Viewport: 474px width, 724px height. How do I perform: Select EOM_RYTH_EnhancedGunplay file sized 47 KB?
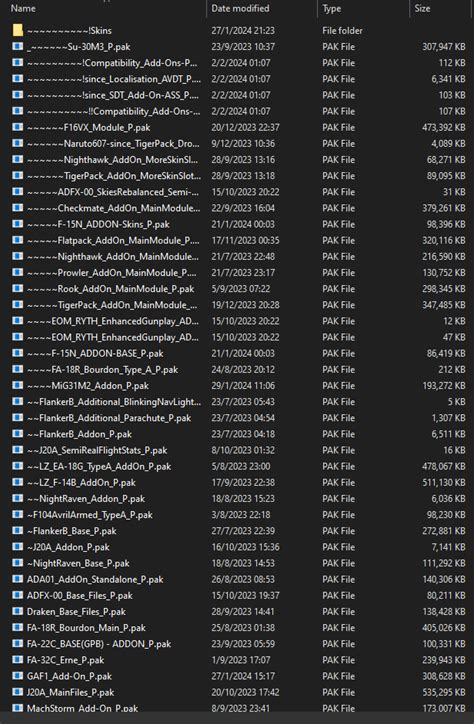click(x=113, y=337)
